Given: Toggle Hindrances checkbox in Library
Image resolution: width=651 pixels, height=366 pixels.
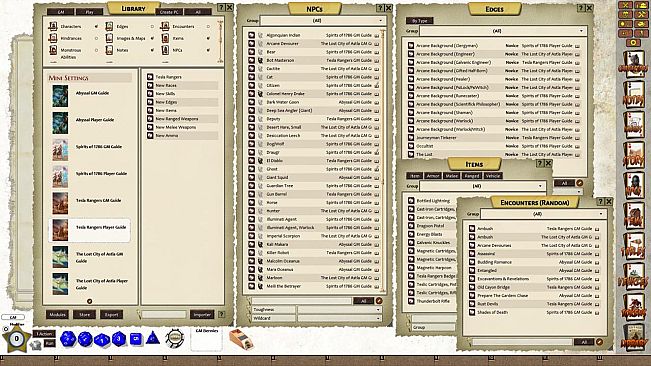Looking at the screenshot, I should click(96, 38).
